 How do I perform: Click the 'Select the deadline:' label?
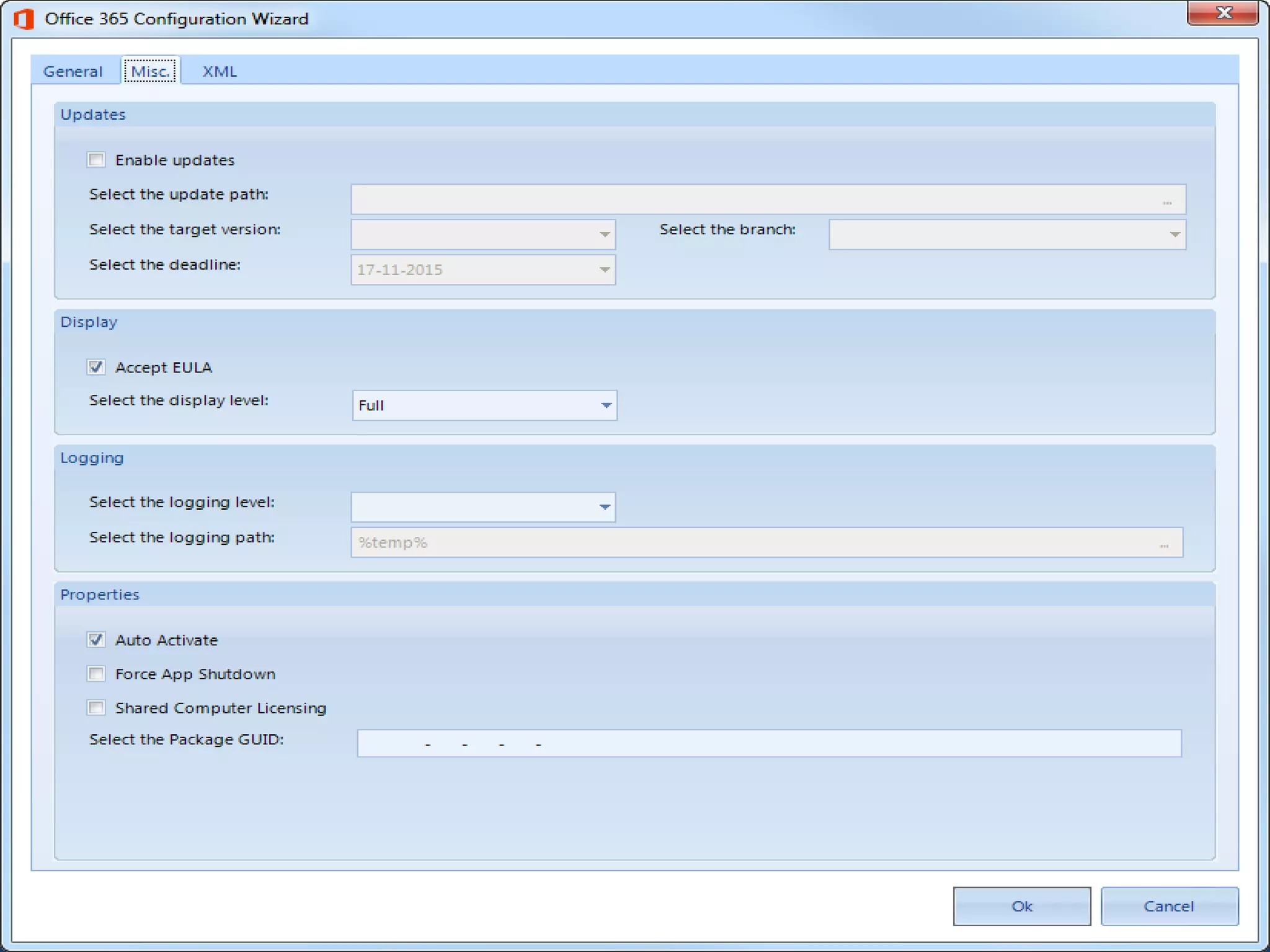[x=165, y=265]
